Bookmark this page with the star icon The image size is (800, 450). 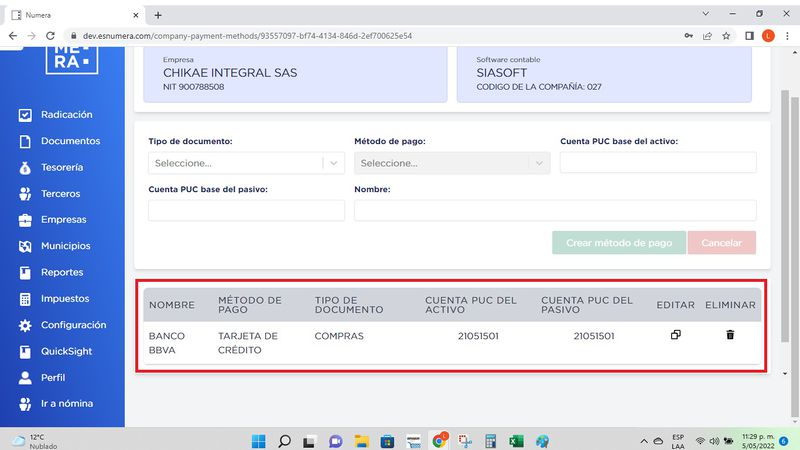pyautogui.click(x=726, y=36)
